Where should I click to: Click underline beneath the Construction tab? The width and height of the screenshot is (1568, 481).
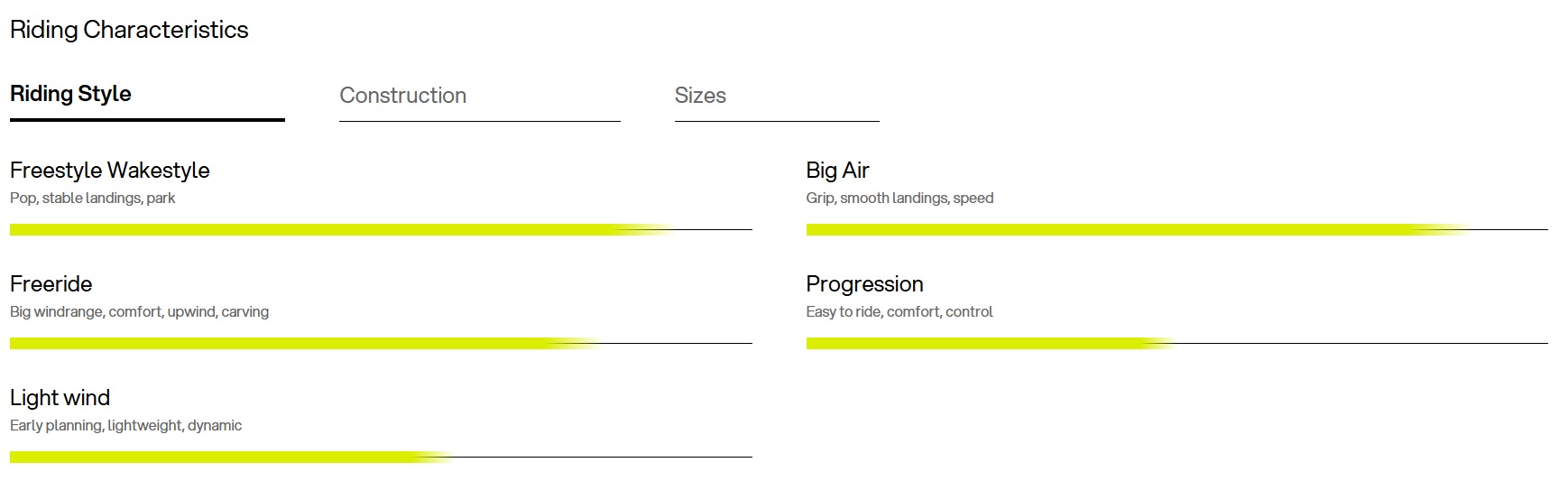coord(480,121)
